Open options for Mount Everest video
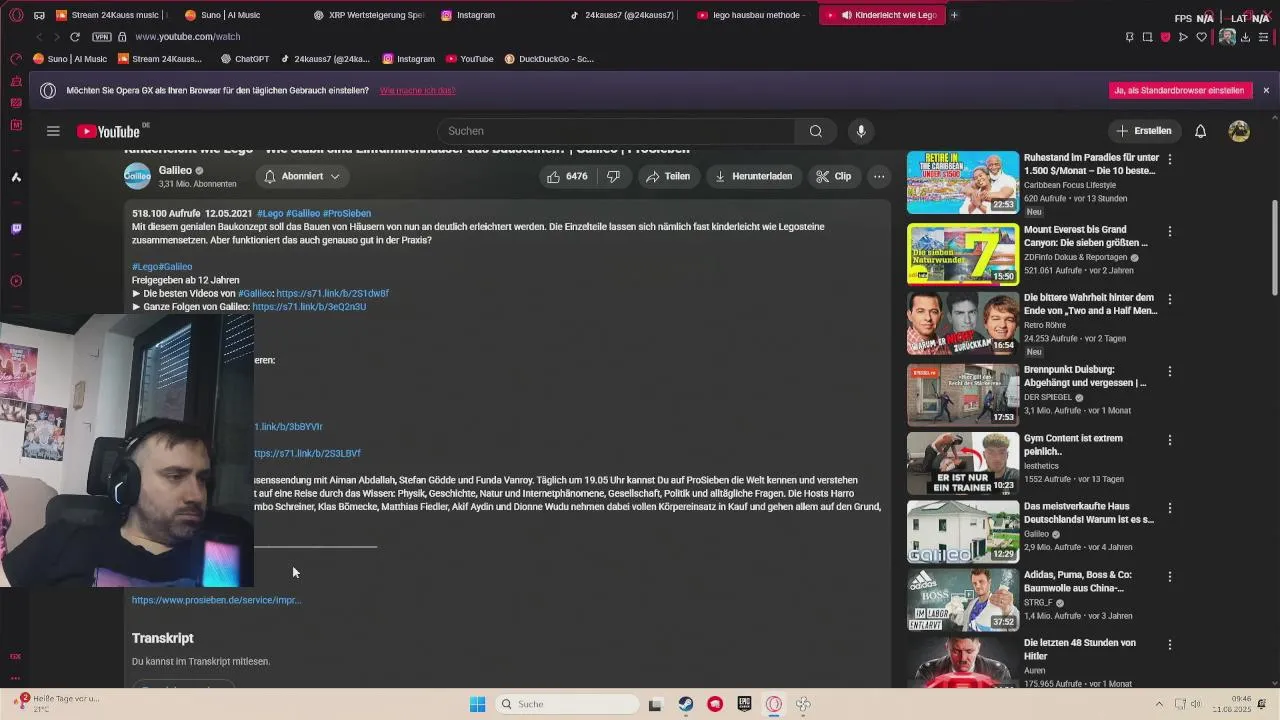 tap(1170, 231)
